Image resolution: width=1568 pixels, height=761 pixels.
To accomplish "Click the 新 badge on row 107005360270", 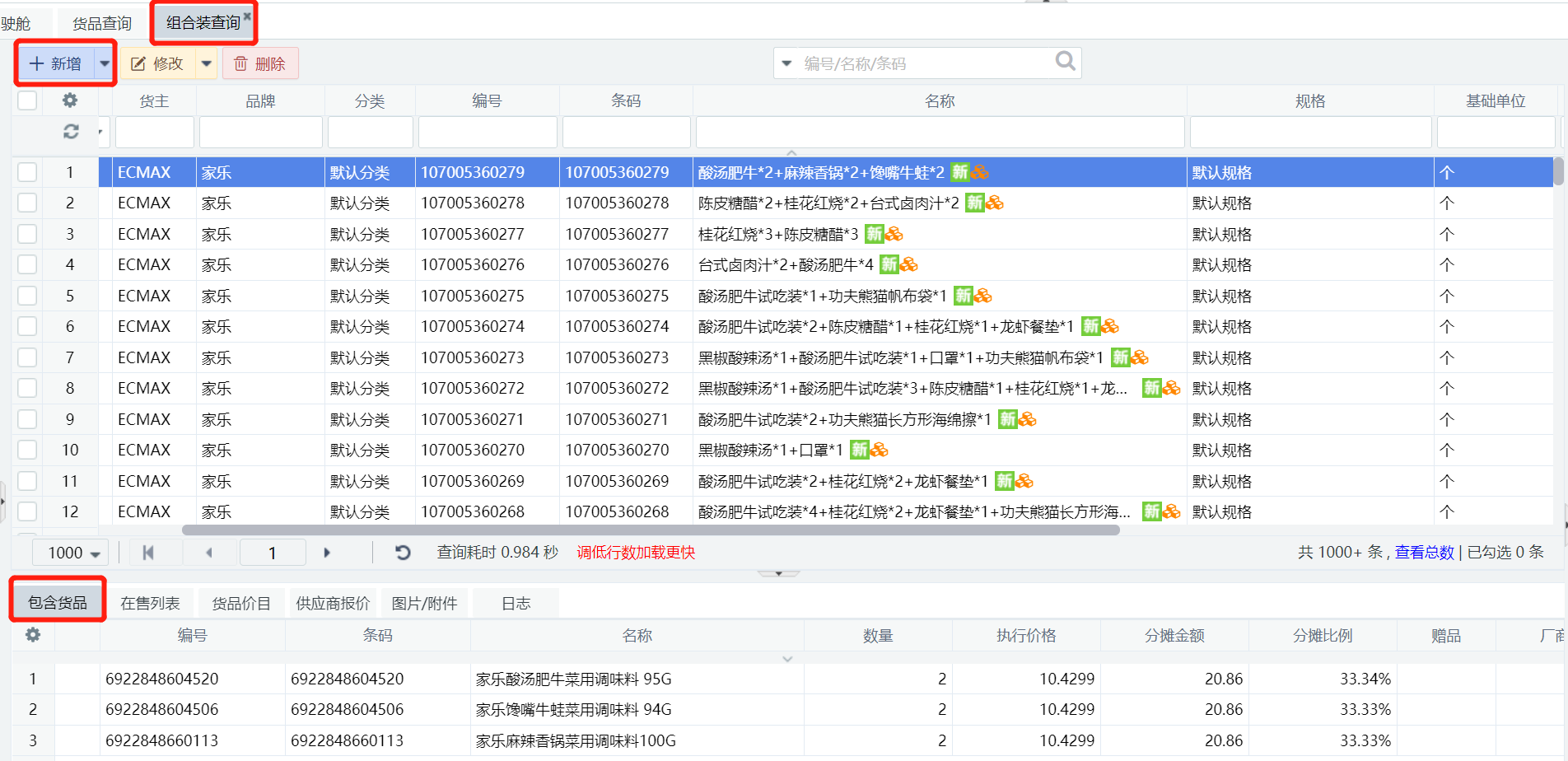I will tap(859, 450).
